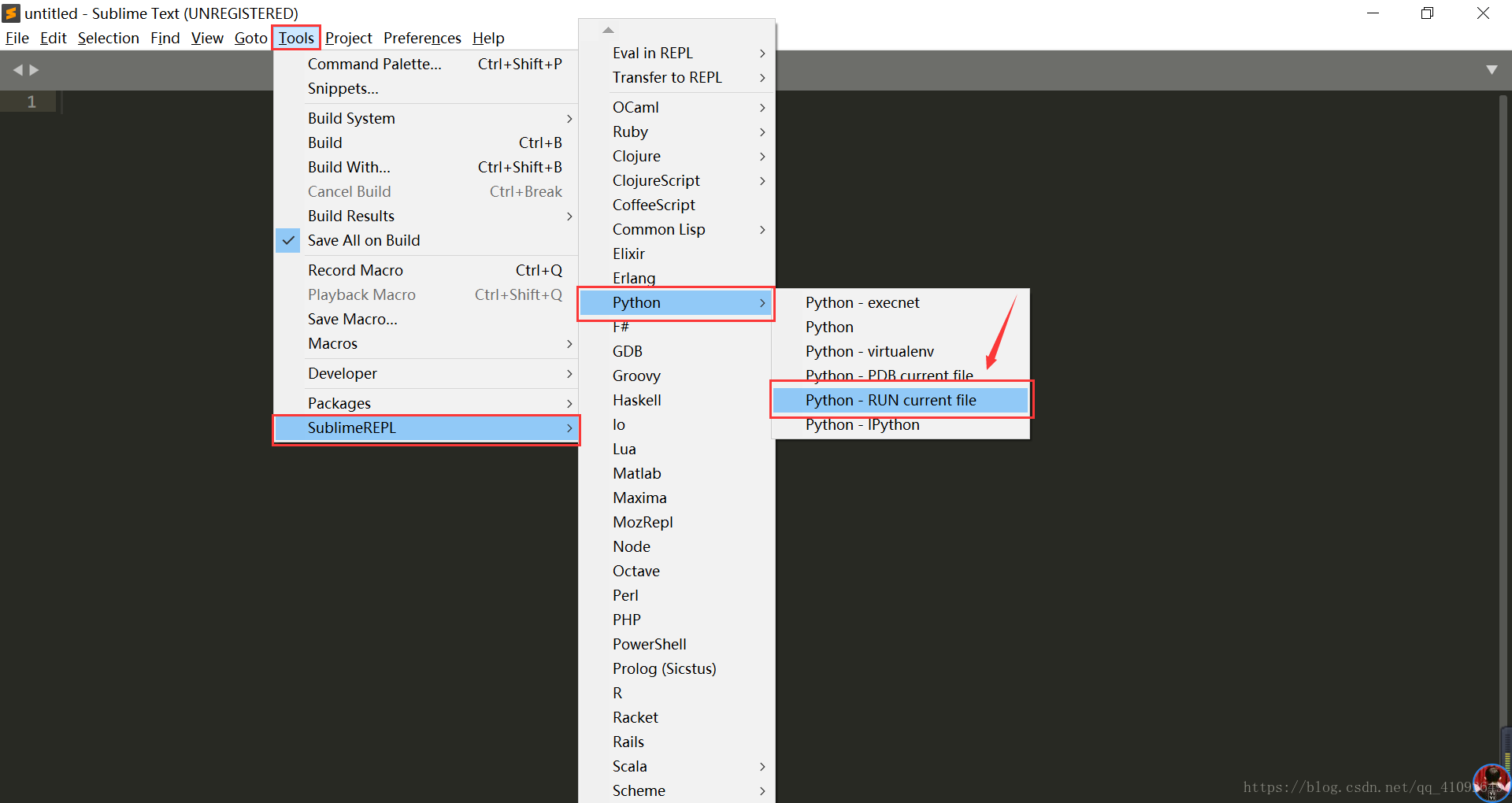
Task: Choose Save Macro... entry
Action: pos(426,319)
